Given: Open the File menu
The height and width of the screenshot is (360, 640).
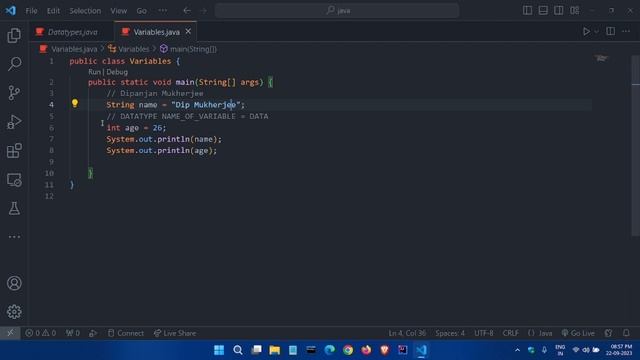Looking at the screenshot, I should point(31,11).
